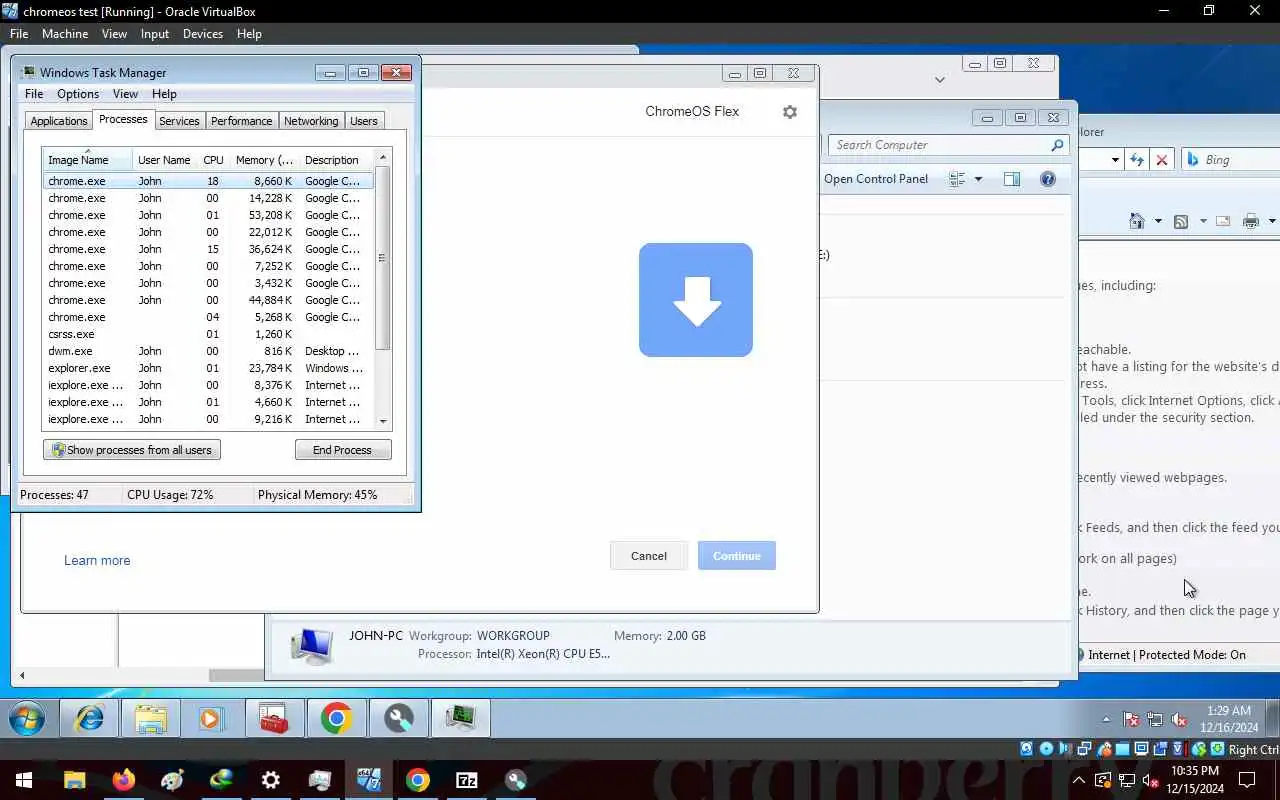The width and height of the screenshot is (1280, 800).
Task: Click Show processes from all users
Action: pyautogui.click(x=131, y=450)
